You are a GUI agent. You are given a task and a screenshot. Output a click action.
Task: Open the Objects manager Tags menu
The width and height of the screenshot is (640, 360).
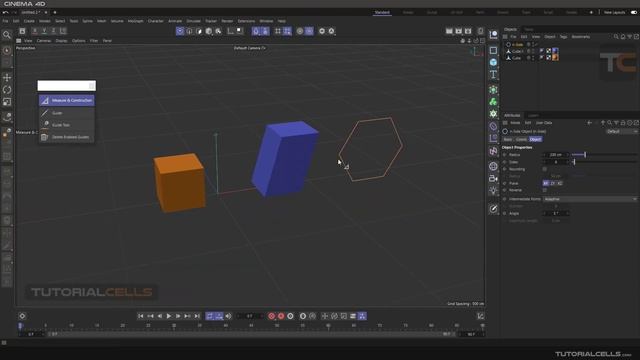click(x=563, y=37)
